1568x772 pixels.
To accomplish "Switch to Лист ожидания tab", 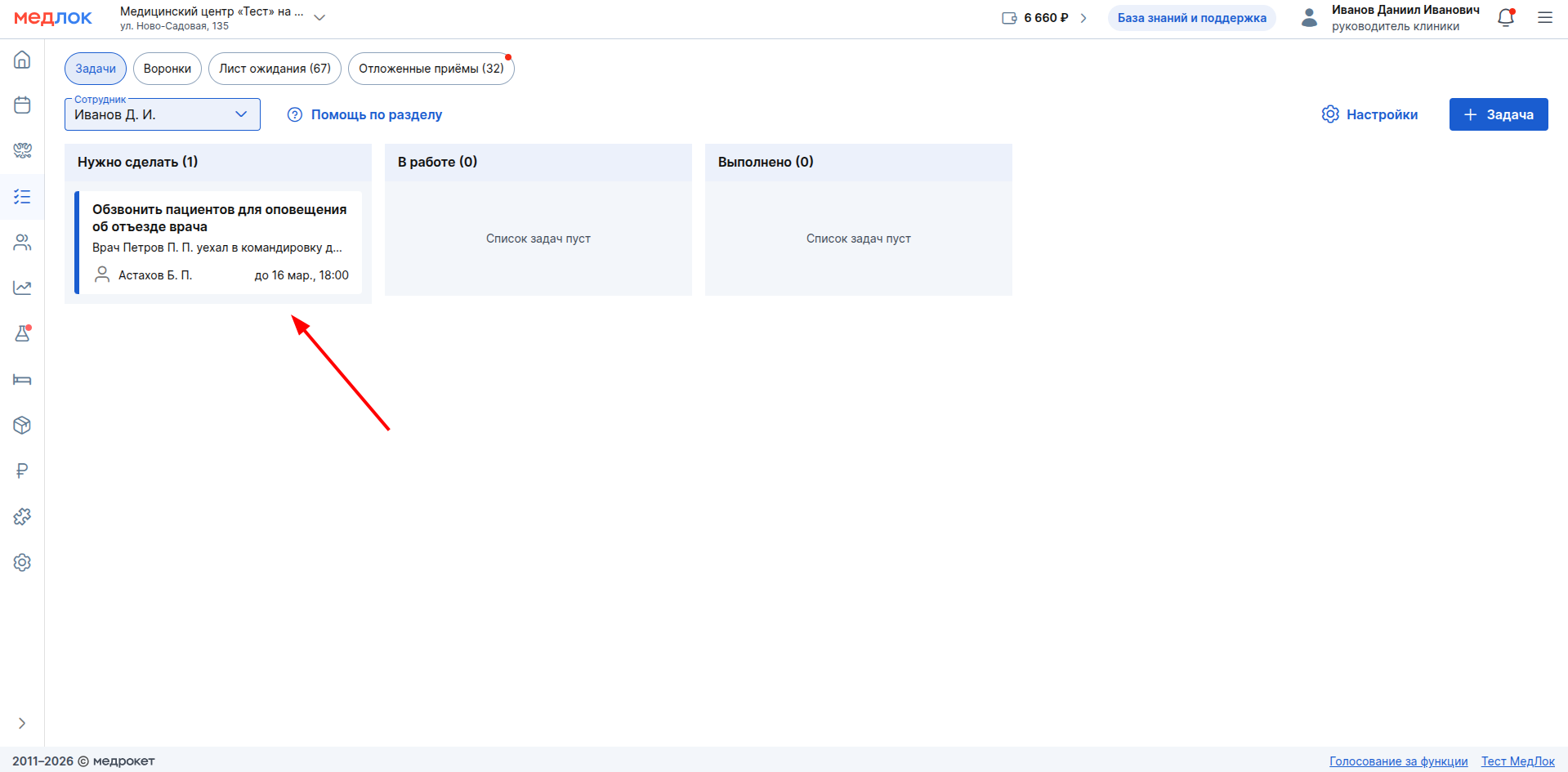I will (275, 69).
